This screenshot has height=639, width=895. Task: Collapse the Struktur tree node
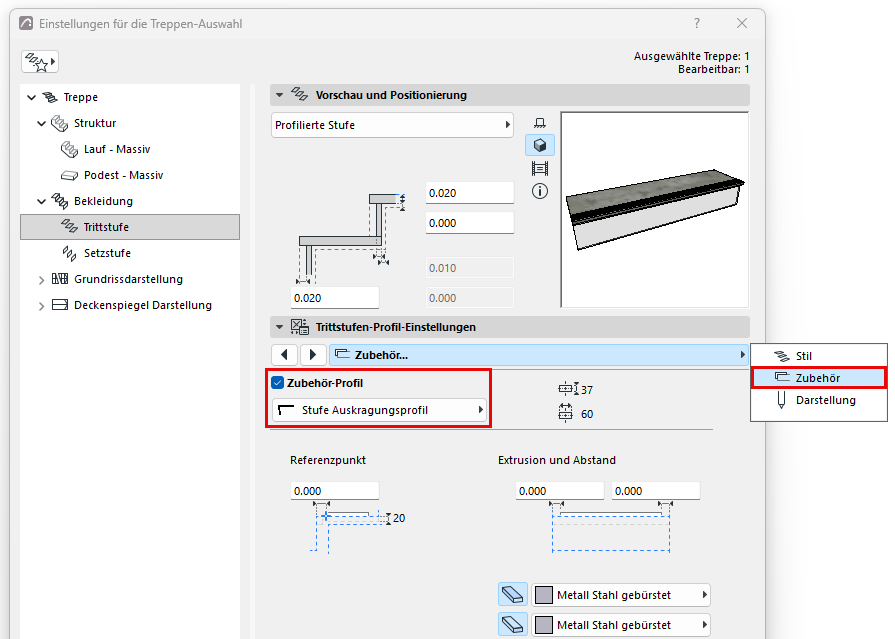42,123
